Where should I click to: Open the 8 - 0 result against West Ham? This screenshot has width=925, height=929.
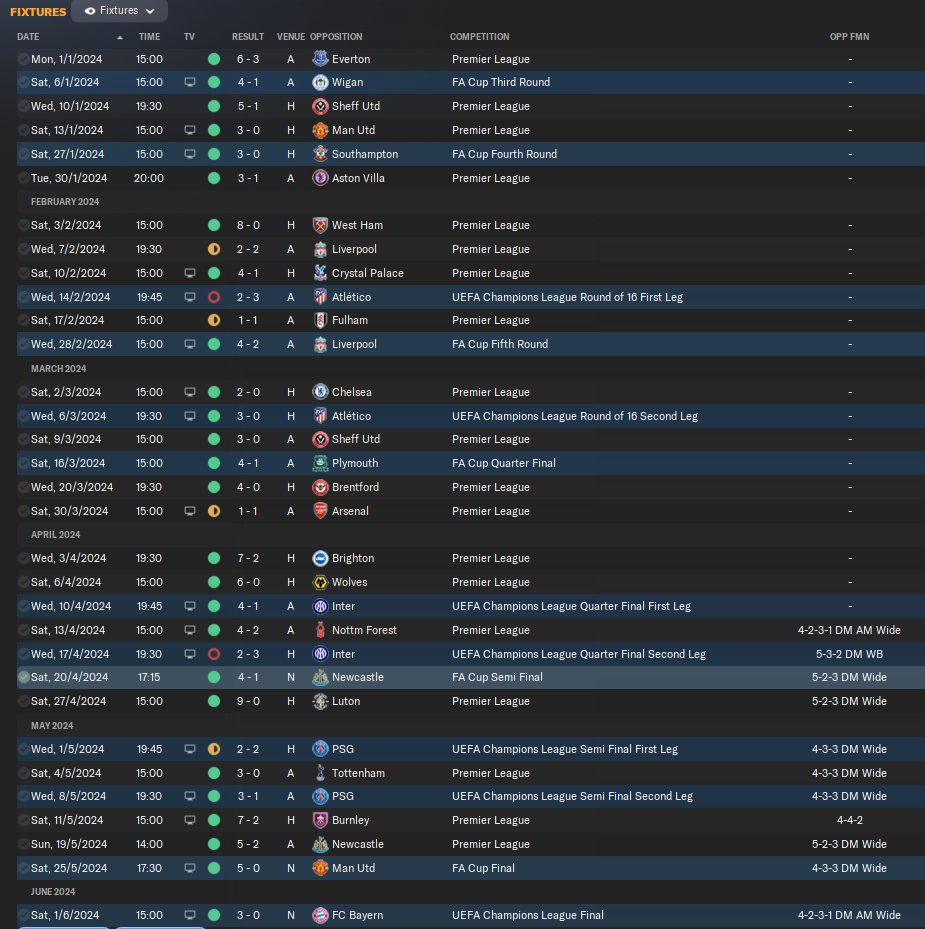click(248, 225)
